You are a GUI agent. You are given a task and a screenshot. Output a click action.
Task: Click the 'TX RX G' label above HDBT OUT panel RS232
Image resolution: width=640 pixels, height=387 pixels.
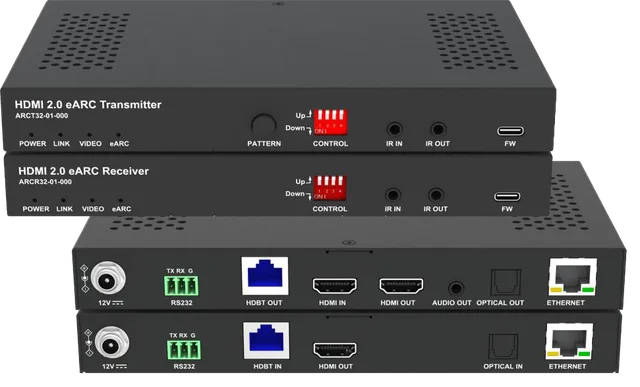(x=180, y=271)
